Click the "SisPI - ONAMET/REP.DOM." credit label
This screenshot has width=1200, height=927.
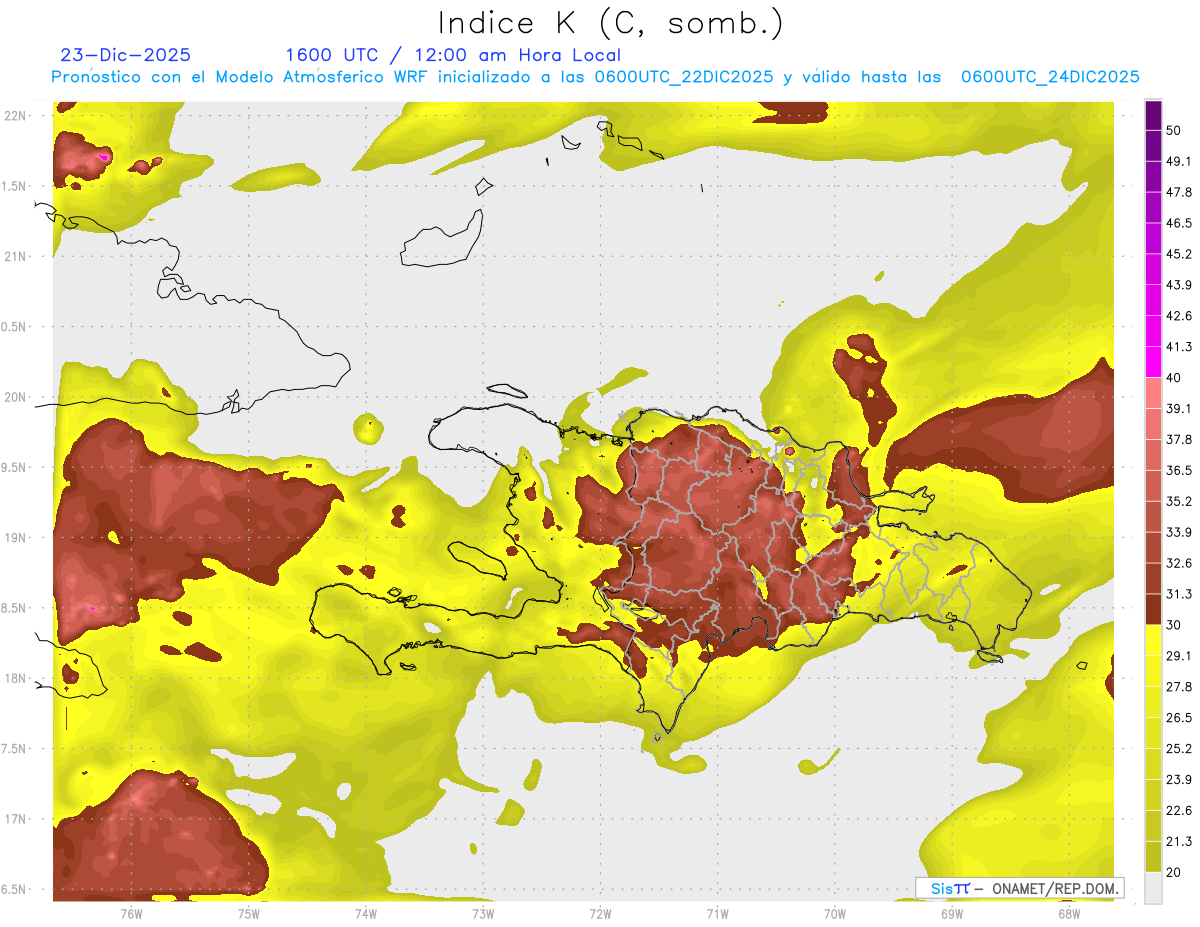click(1019, 888)
